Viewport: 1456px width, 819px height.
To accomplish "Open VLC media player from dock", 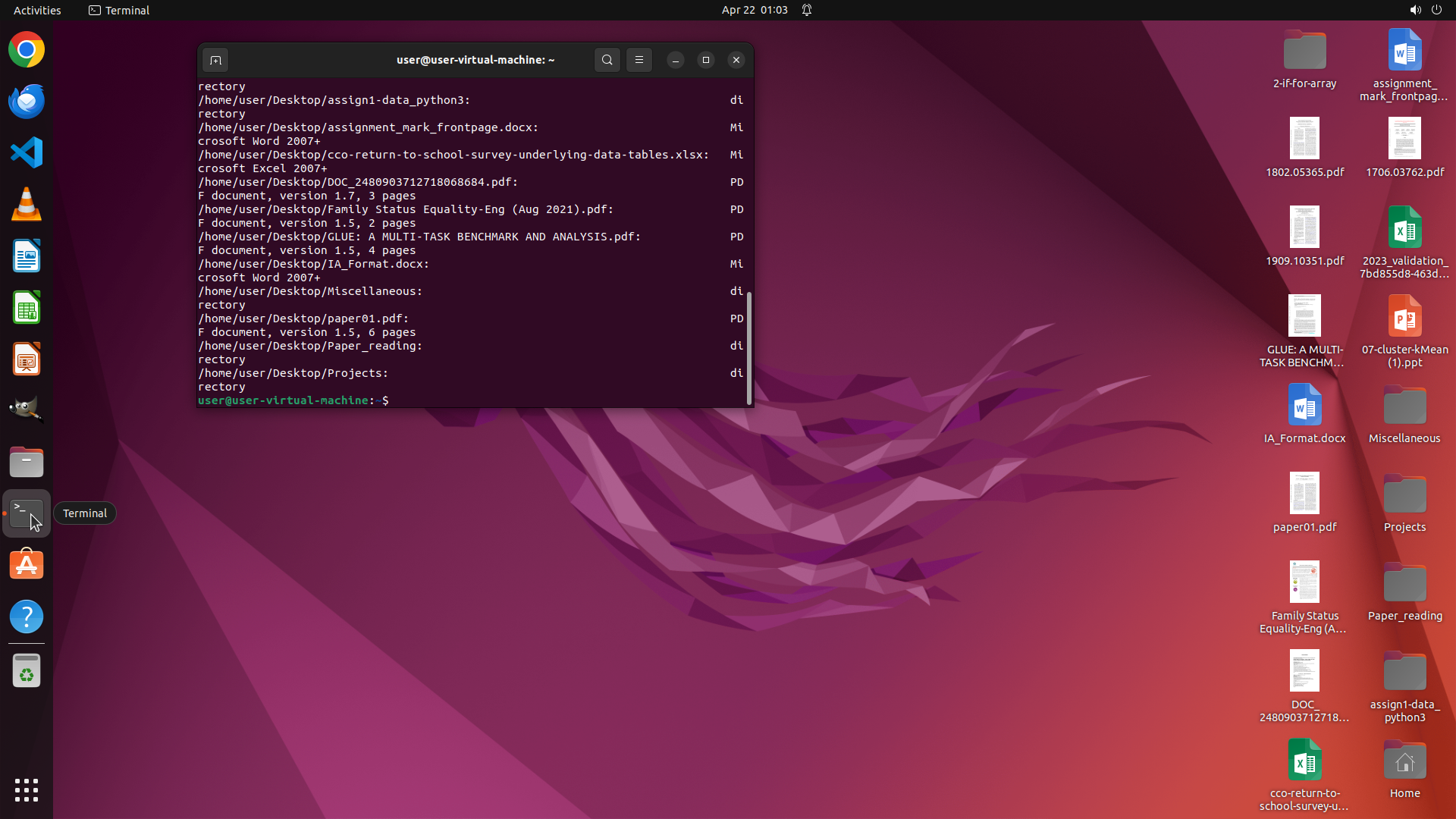I will pos(27,205).
